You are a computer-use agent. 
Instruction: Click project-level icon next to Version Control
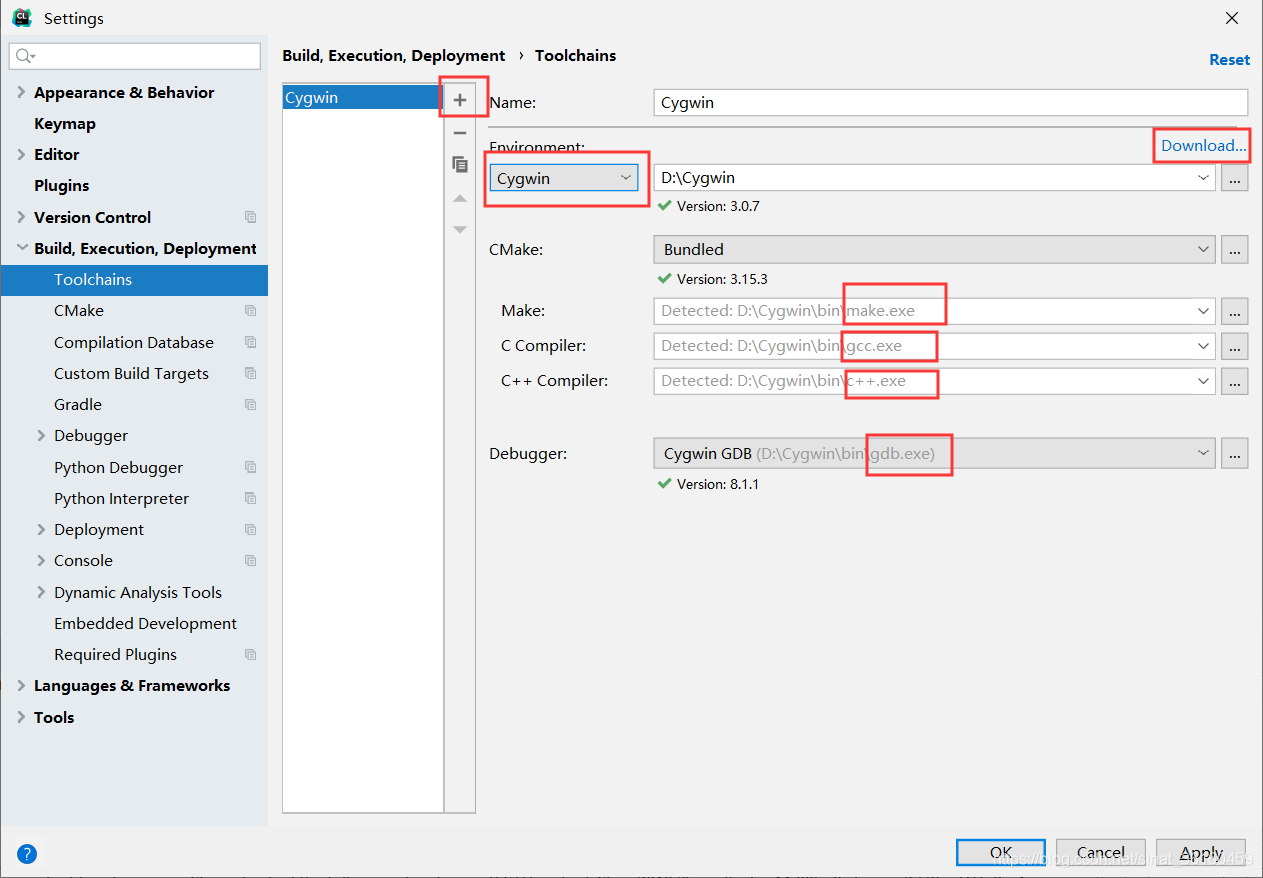[x=250, y=217]
